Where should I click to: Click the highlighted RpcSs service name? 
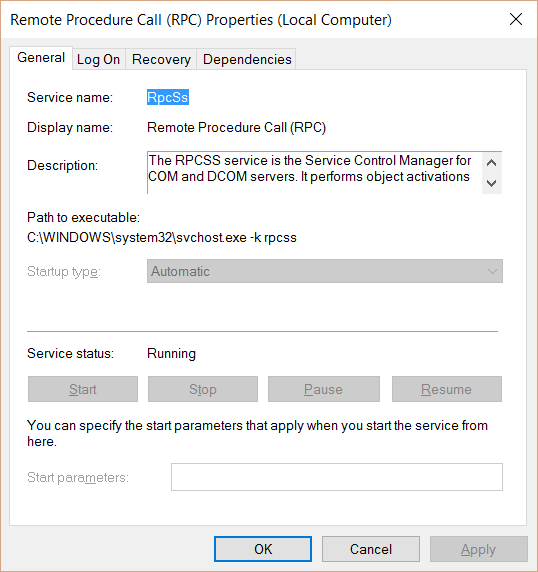tap(168, 97)
